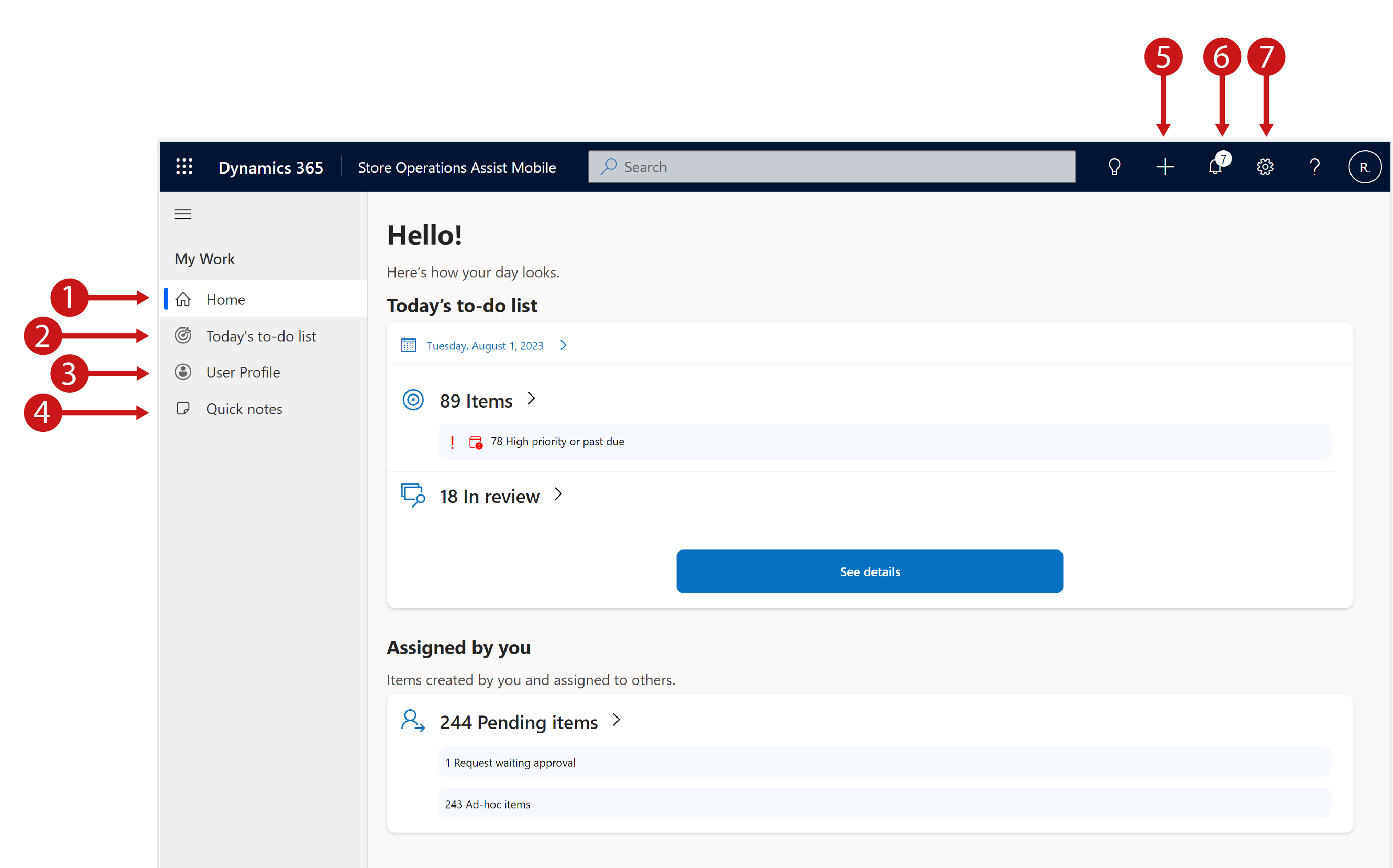Image resolution: width=1393 pixels, height=868 pixels.
Task: Expand the 18 In review chevron
Action: [x=557, y=494]
